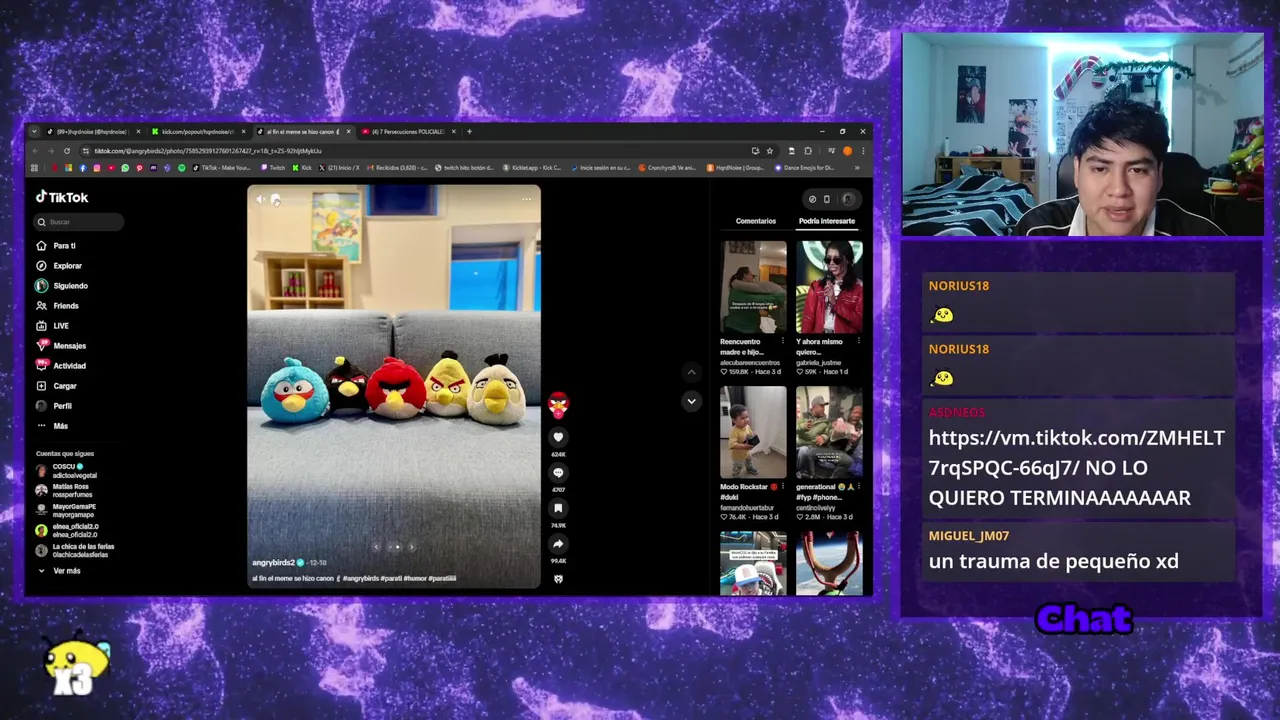Viewport: 1280px width, 720px height.
Task: Open alecubareencuentros creator name
Action: coord(750,363)
